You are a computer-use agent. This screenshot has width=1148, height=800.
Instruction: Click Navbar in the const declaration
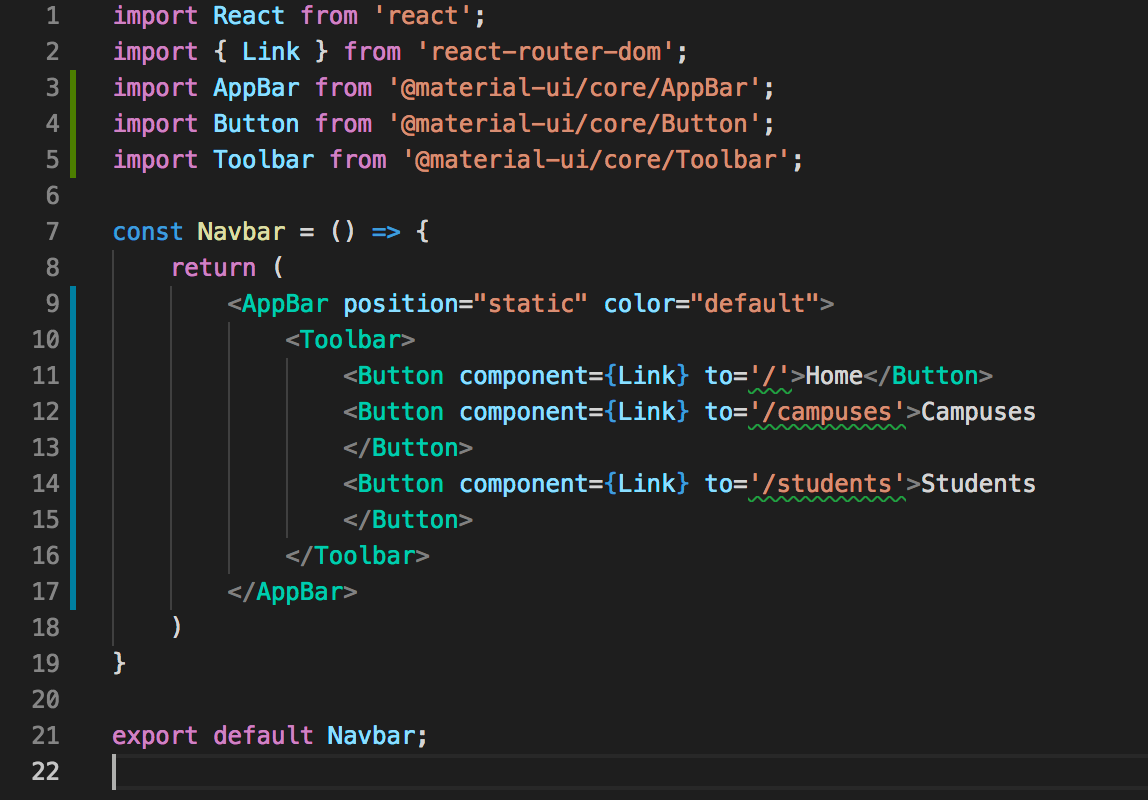(x=242, y=231)
